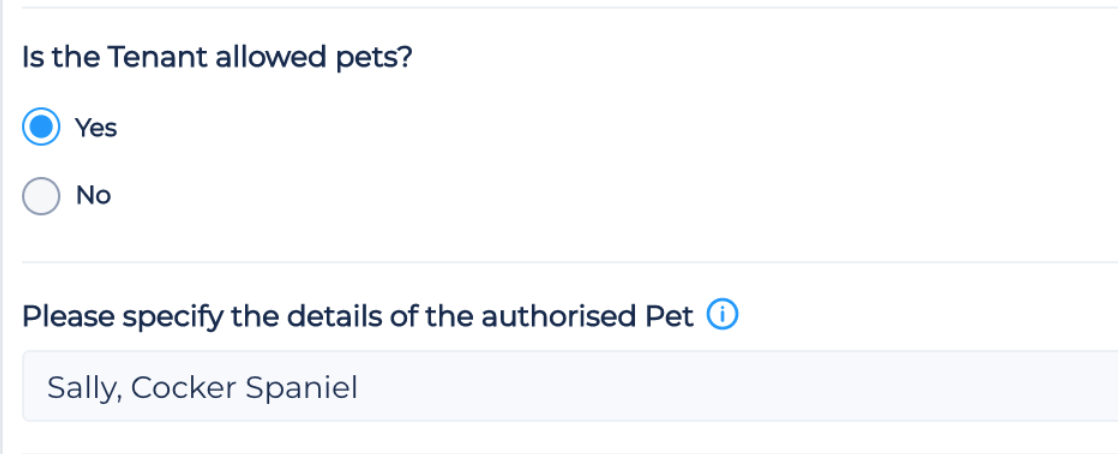The height and width of the screenshot is (454, 1118).
Task: Select the No radio button
Action: tap(42, 195)
